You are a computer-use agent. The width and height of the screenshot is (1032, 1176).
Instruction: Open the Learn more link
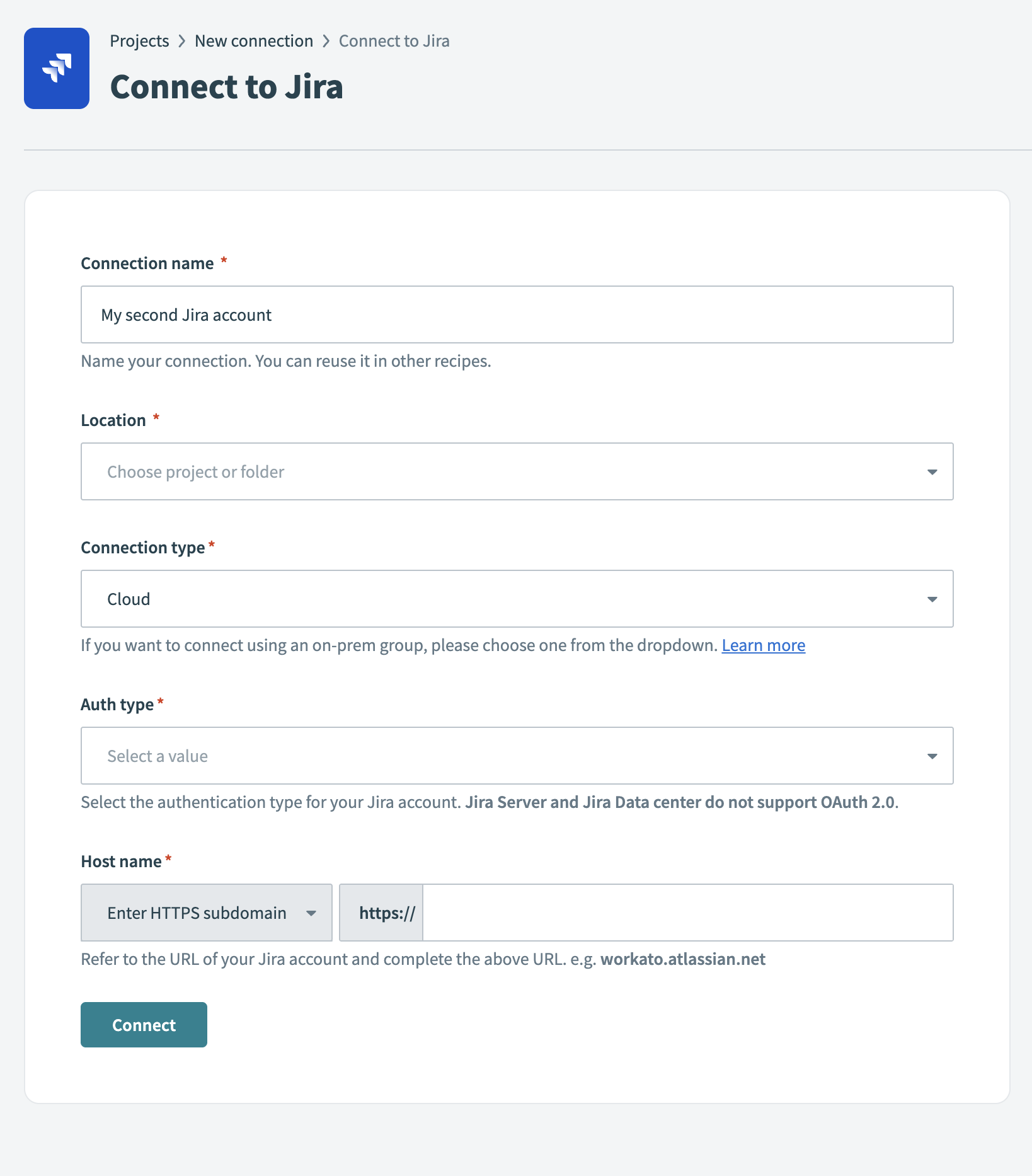click(764, 645)
